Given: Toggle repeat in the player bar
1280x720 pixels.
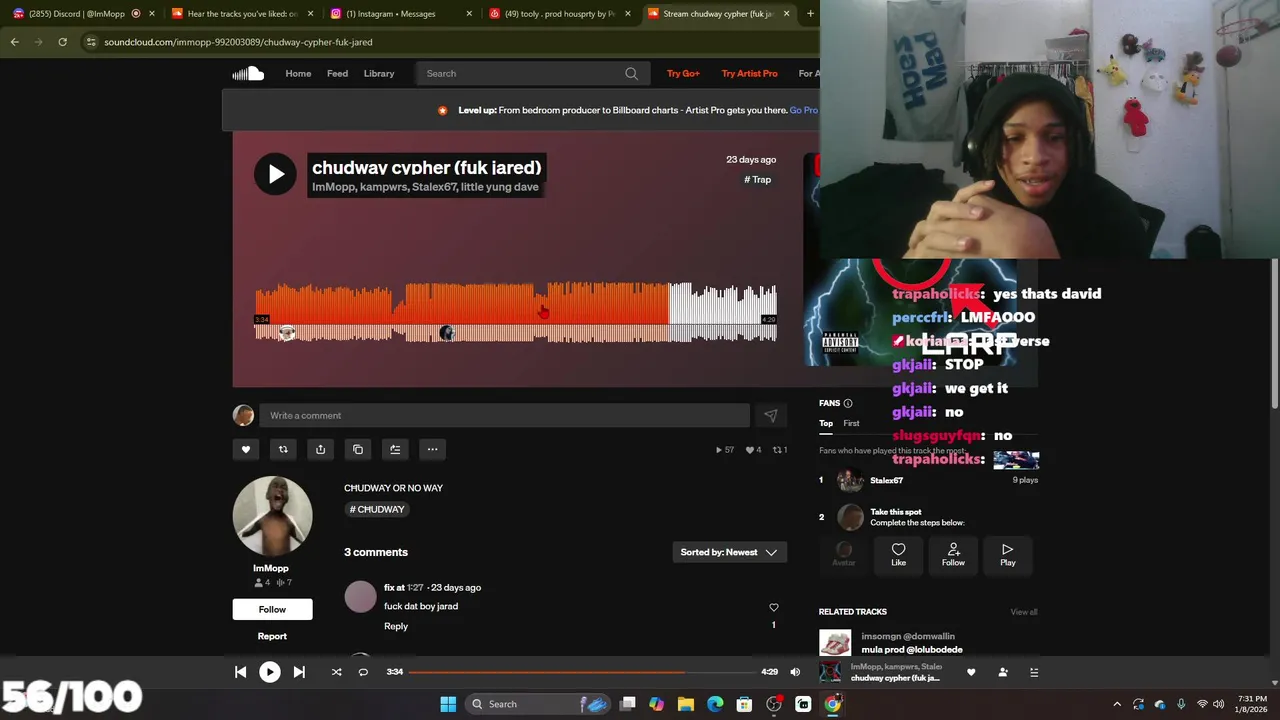Looking at the screenshot, I should click(363, 672).
